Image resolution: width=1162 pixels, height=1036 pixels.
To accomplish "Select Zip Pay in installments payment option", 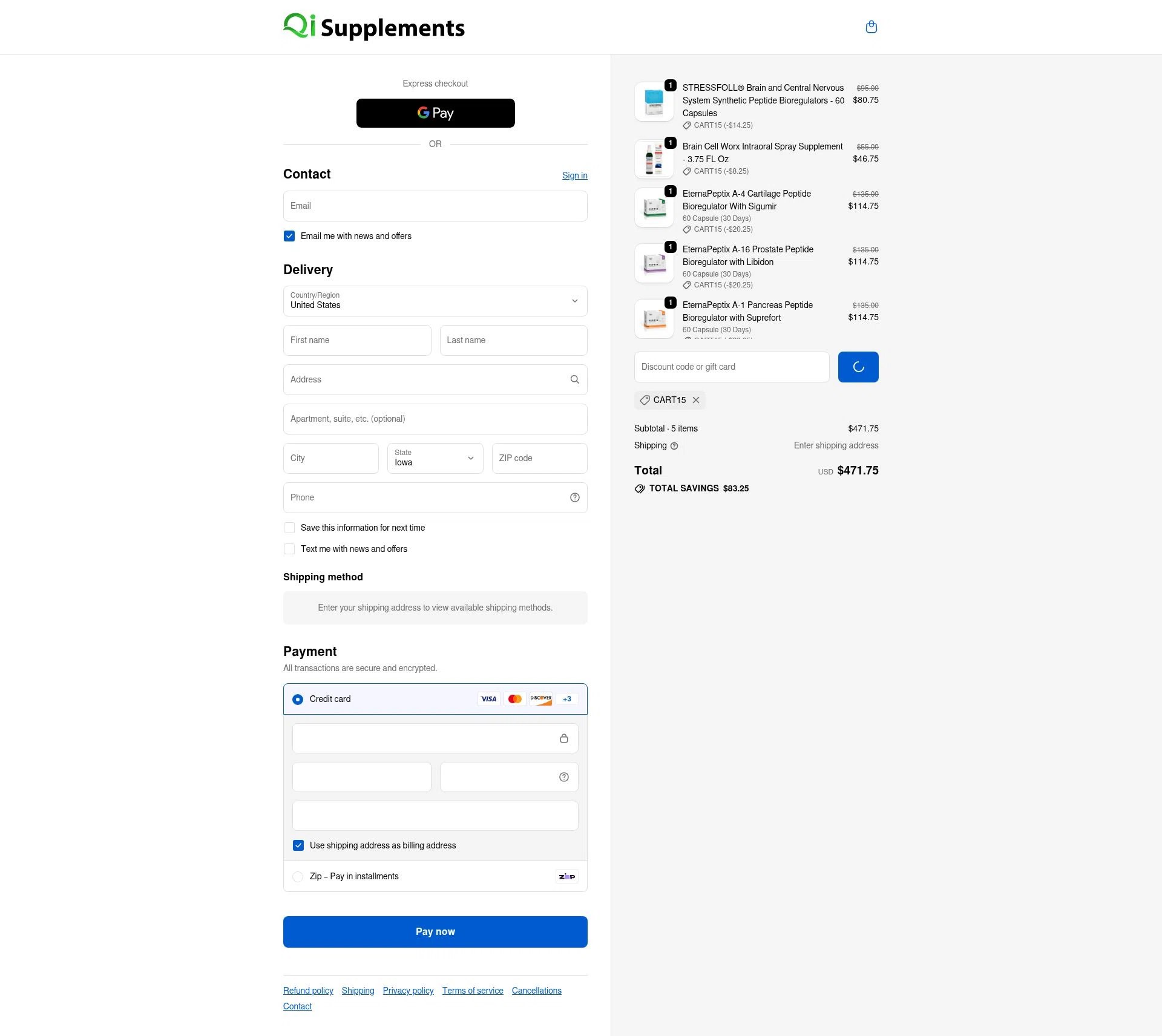I will tap(297, 876).
